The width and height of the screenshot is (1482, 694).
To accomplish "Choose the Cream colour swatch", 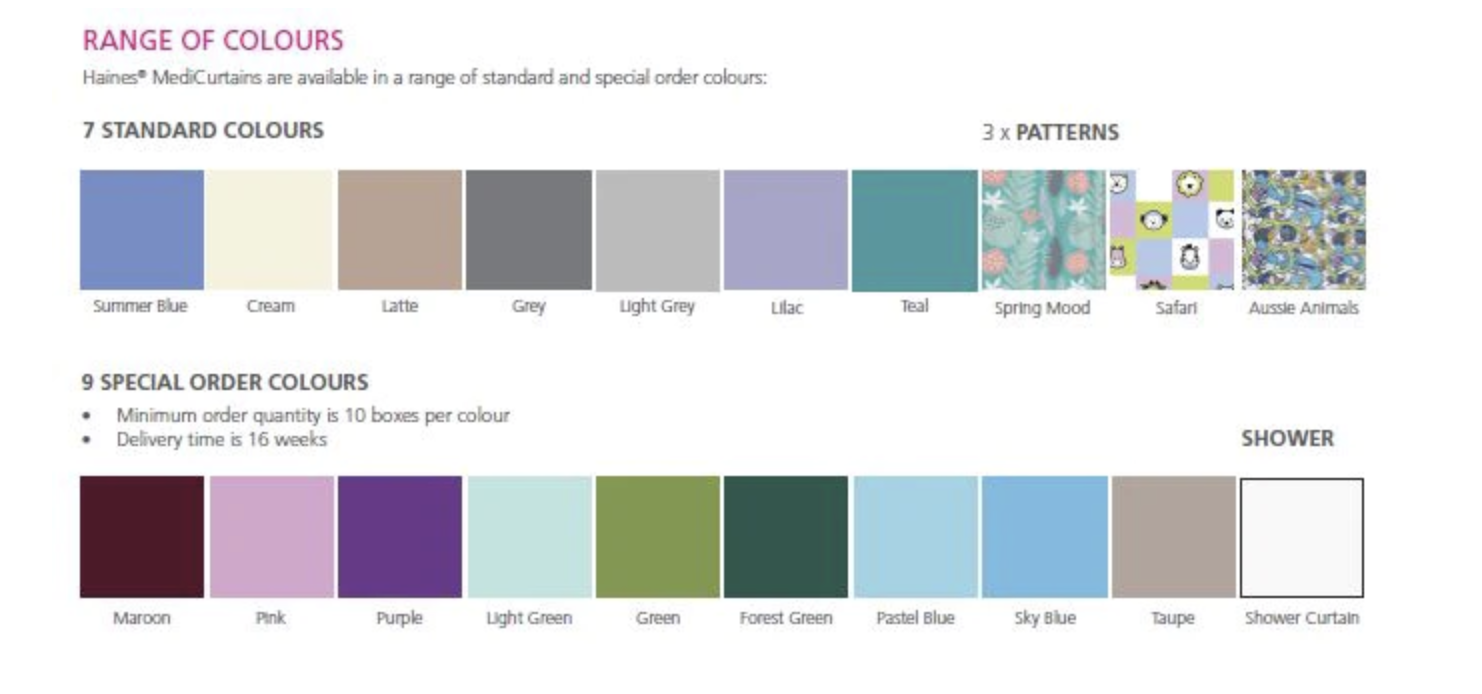I will pyautogui.click(x=270, y=230).
